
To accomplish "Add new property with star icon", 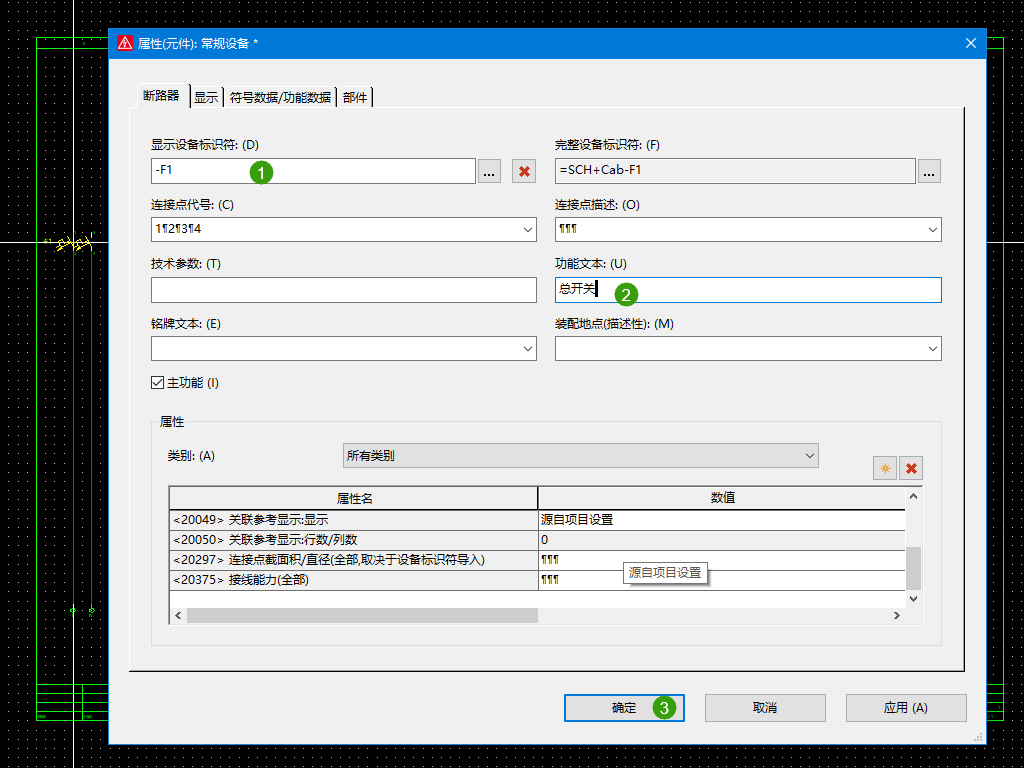I will 885,468.
